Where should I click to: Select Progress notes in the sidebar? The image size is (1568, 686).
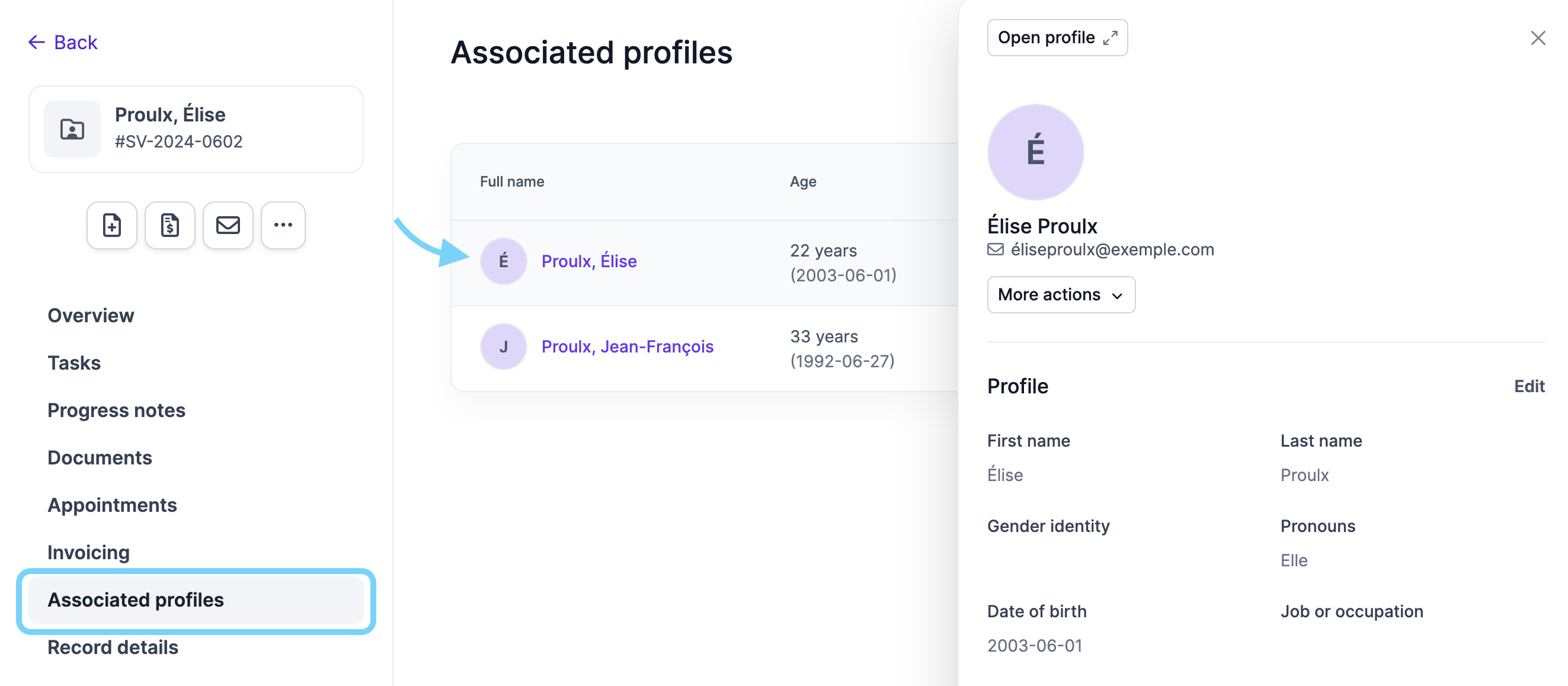click(x=116, y=411)
